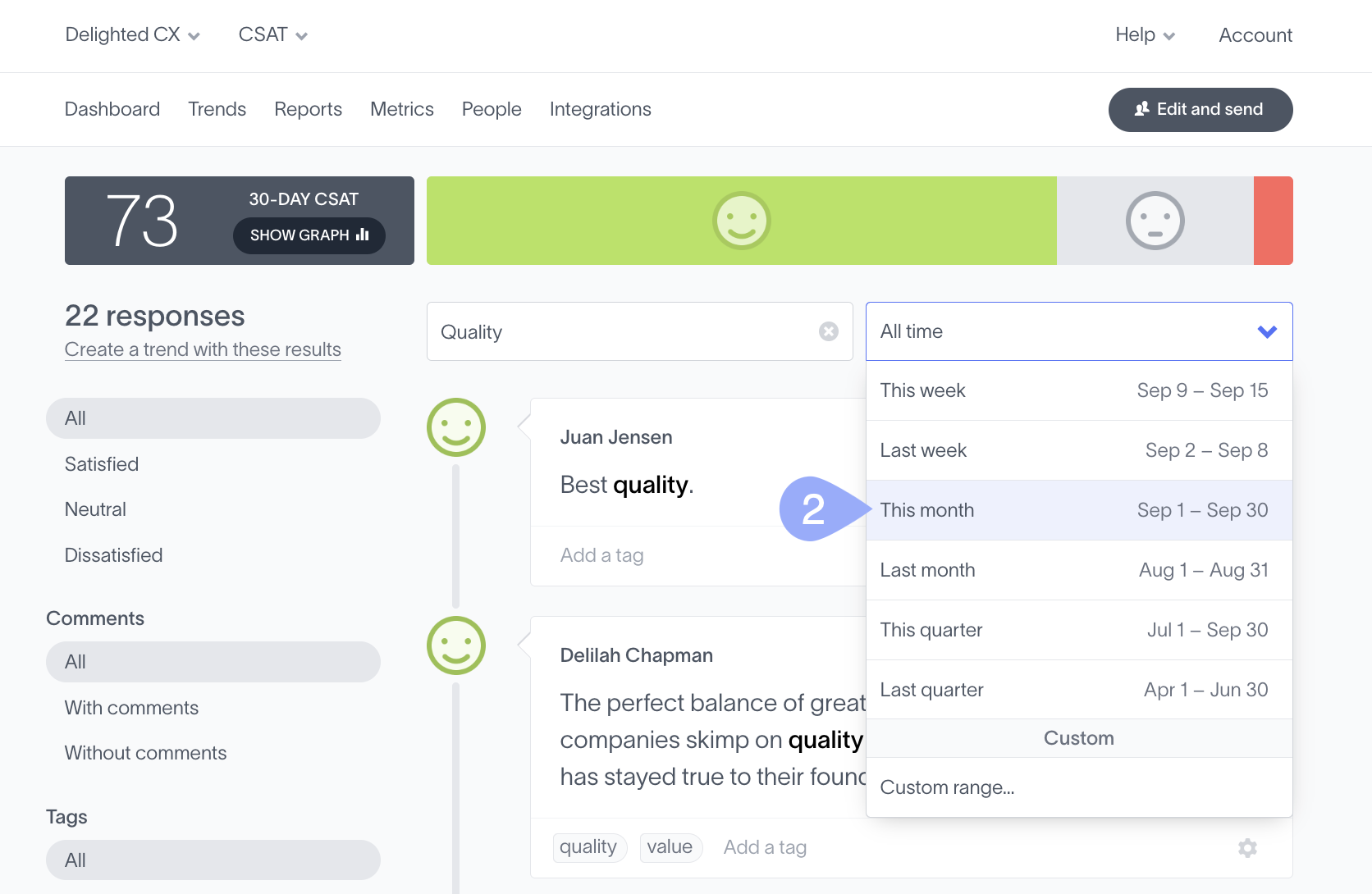Filter responses by Dissatisfied
The image size is (1372, 894).
(113, 555)
